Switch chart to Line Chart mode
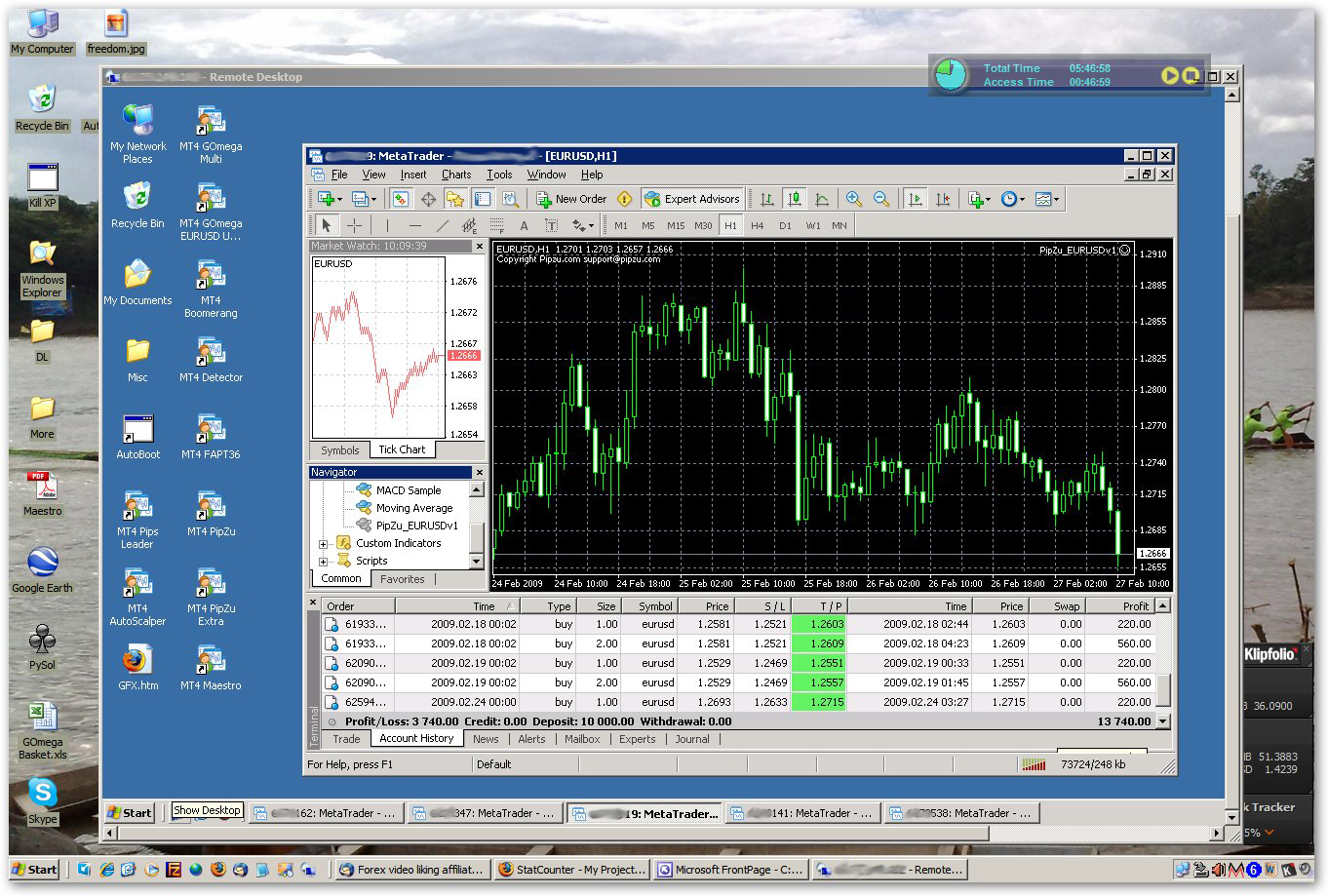1328x896 pixels. (x=822, y=199)
